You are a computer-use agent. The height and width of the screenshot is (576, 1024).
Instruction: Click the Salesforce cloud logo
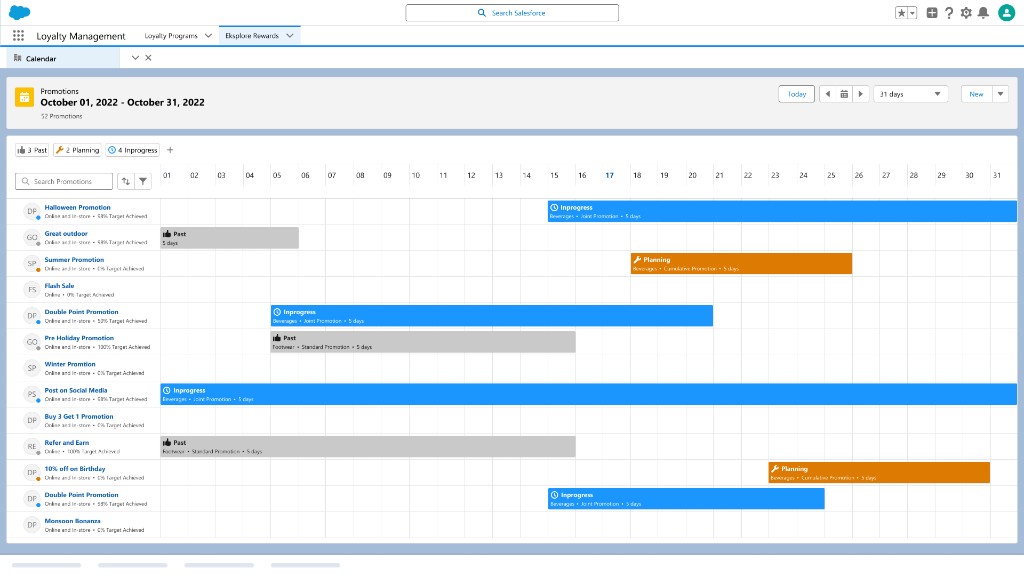(x=20, y=12)
